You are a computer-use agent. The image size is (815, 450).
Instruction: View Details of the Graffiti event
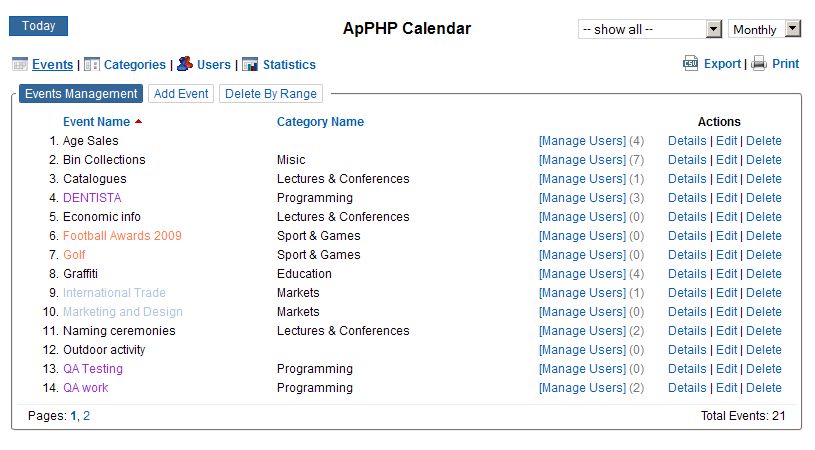coord(687,274)
